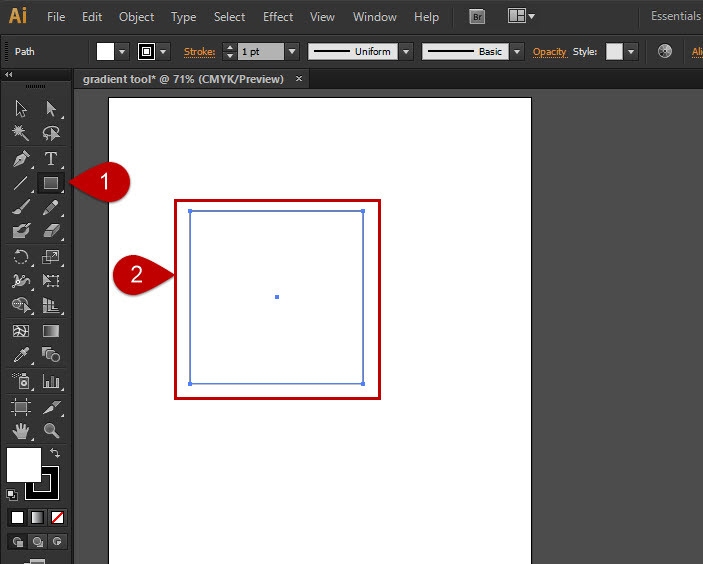703x564 pixels.
Task: Switch paint mode to Gradient
Action: (x=37, y=517)
